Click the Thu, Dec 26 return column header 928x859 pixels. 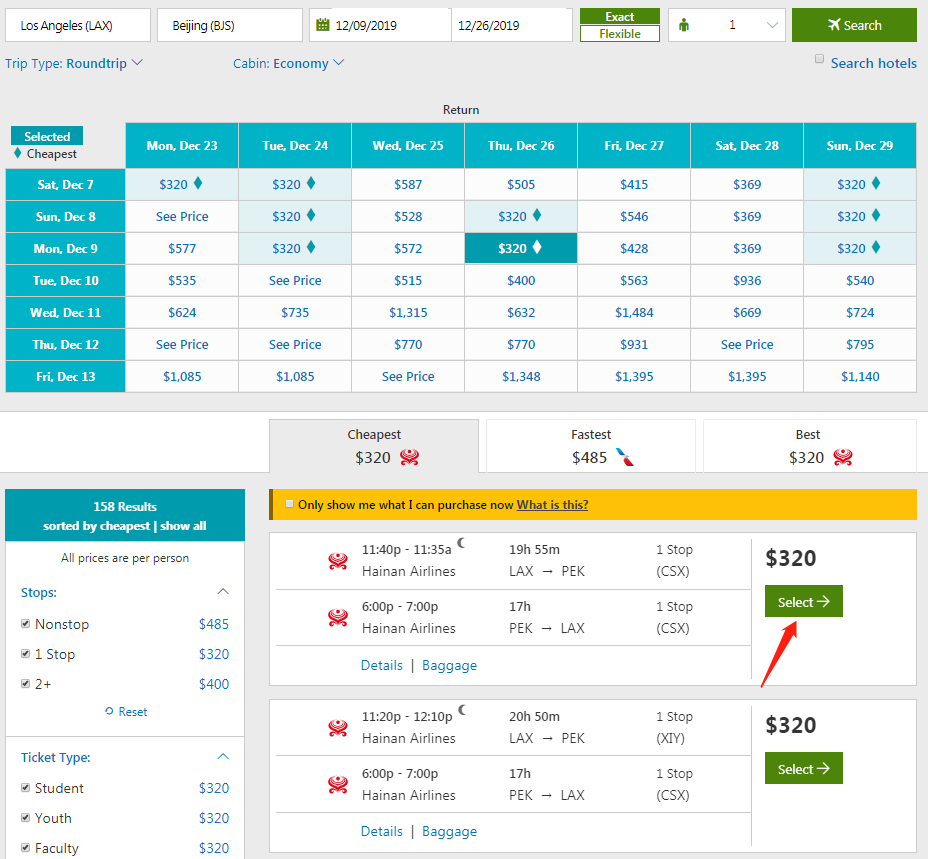point(521,146)
